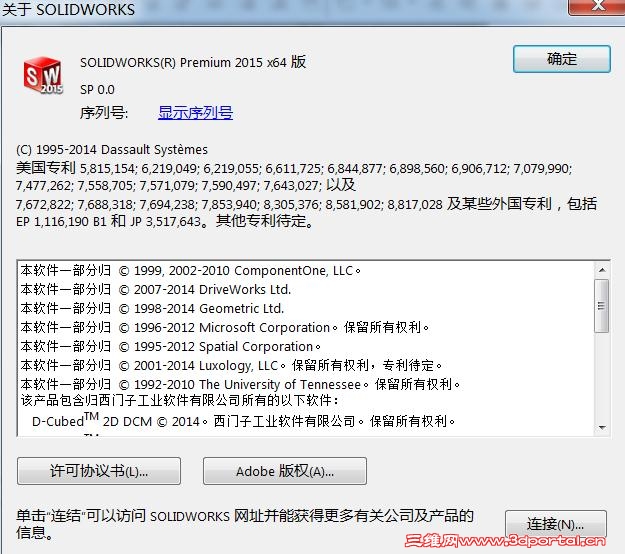Select the Luxology, LLC copyright line

[231, 365]
